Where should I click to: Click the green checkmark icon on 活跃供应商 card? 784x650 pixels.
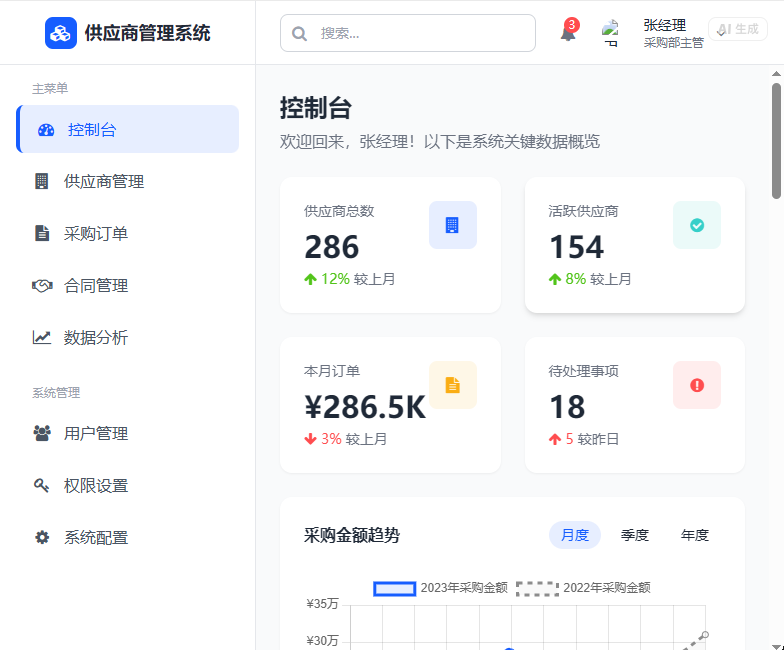point(697,225)
